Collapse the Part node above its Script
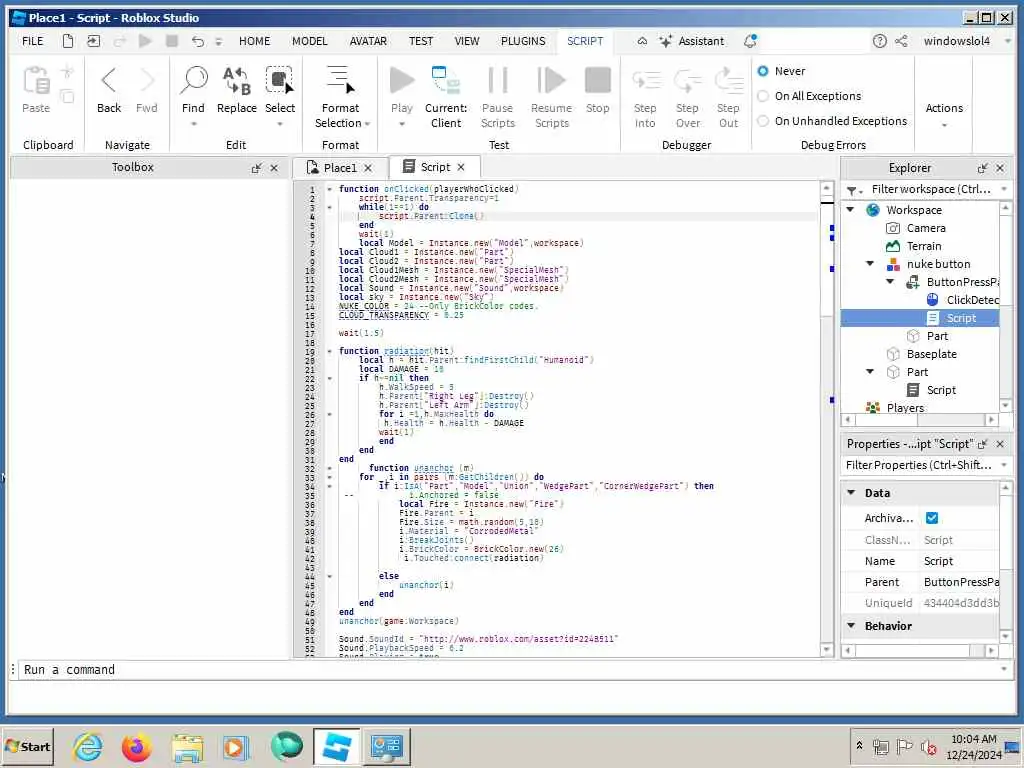 click(870, 372)
